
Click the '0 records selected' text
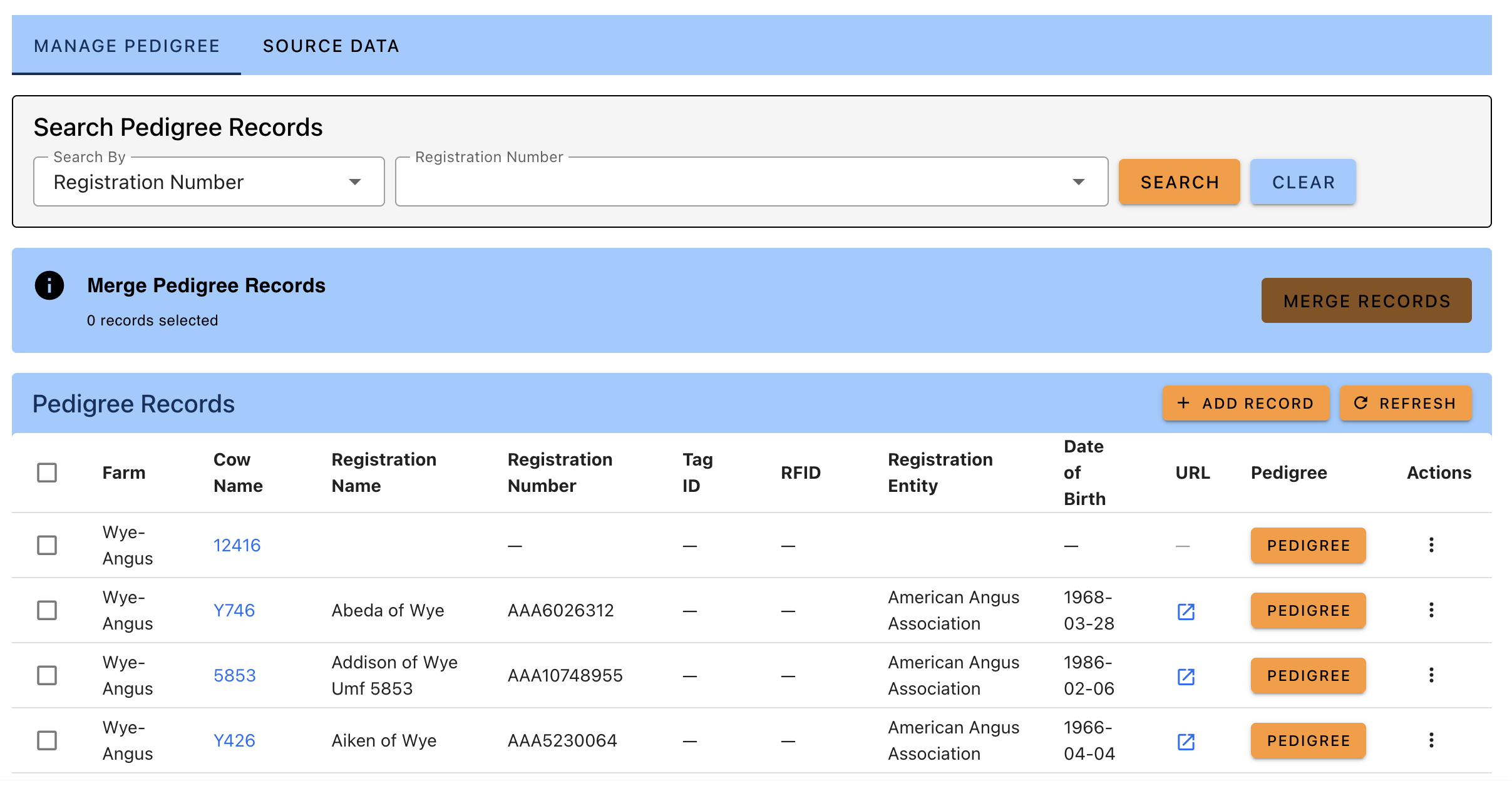pos(152,320)
